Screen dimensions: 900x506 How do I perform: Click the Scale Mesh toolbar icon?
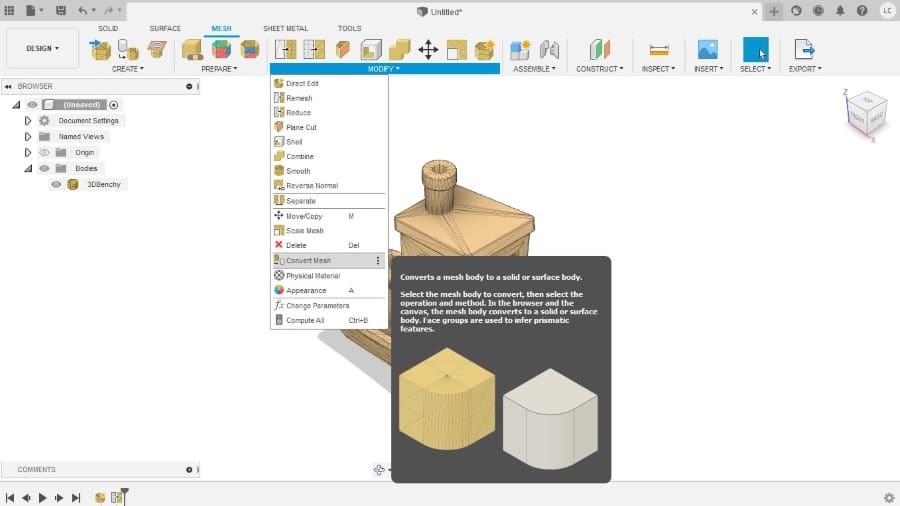[456, 49]
